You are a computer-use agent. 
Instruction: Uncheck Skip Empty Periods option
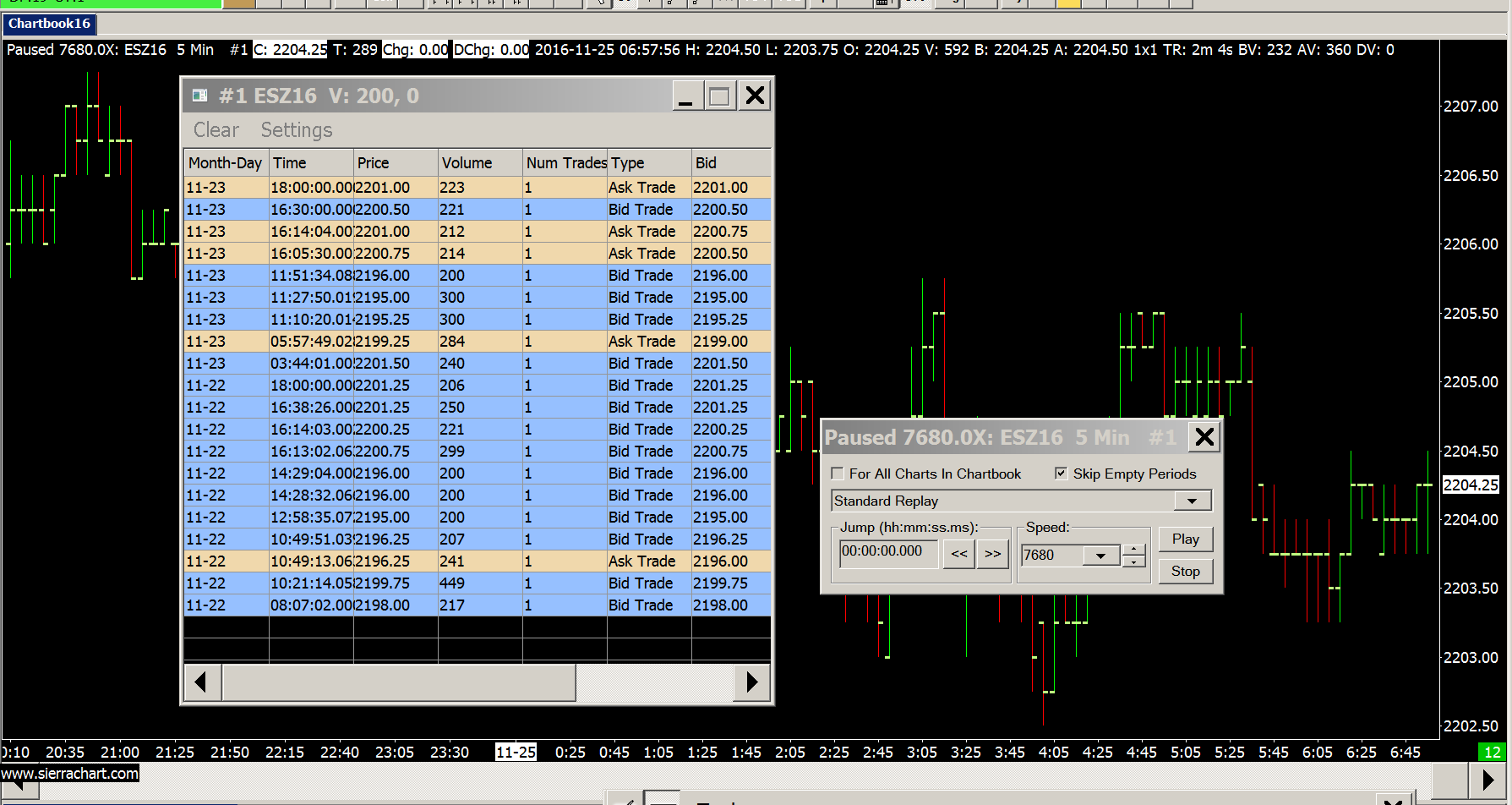click(1061, 474)
